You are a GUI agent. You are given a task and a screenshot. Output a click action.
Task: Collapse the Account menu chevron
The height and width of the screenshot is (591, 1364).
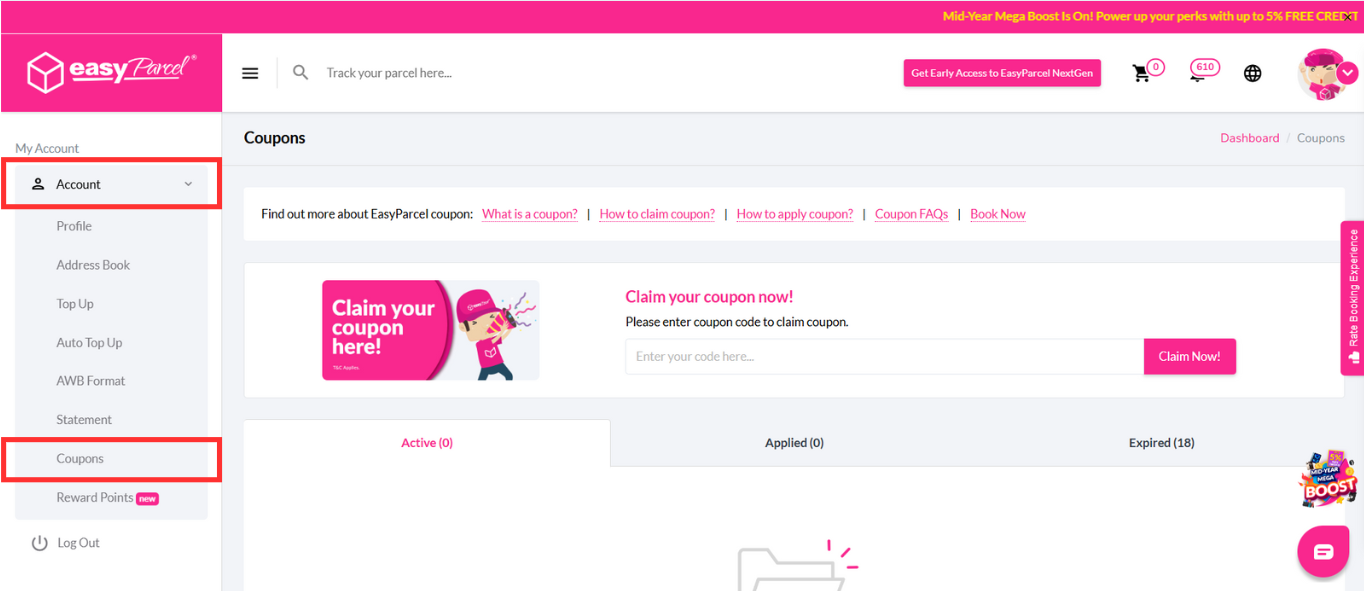tap(188, 184)
